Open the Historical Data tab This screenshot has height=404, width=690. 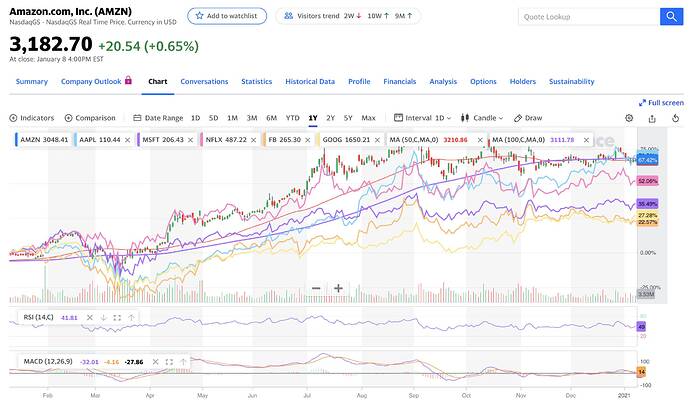click(x=310, y=81)
